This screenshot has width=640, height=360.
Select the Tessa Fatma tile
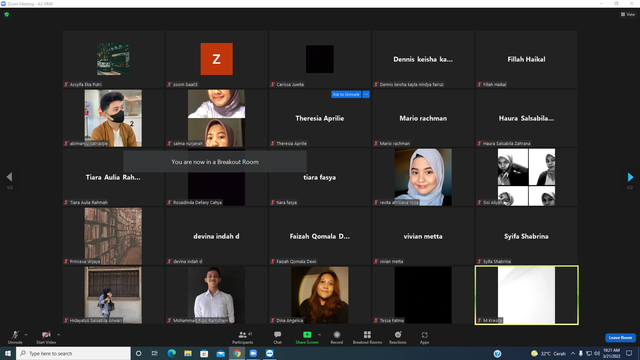tap(423, 295)
